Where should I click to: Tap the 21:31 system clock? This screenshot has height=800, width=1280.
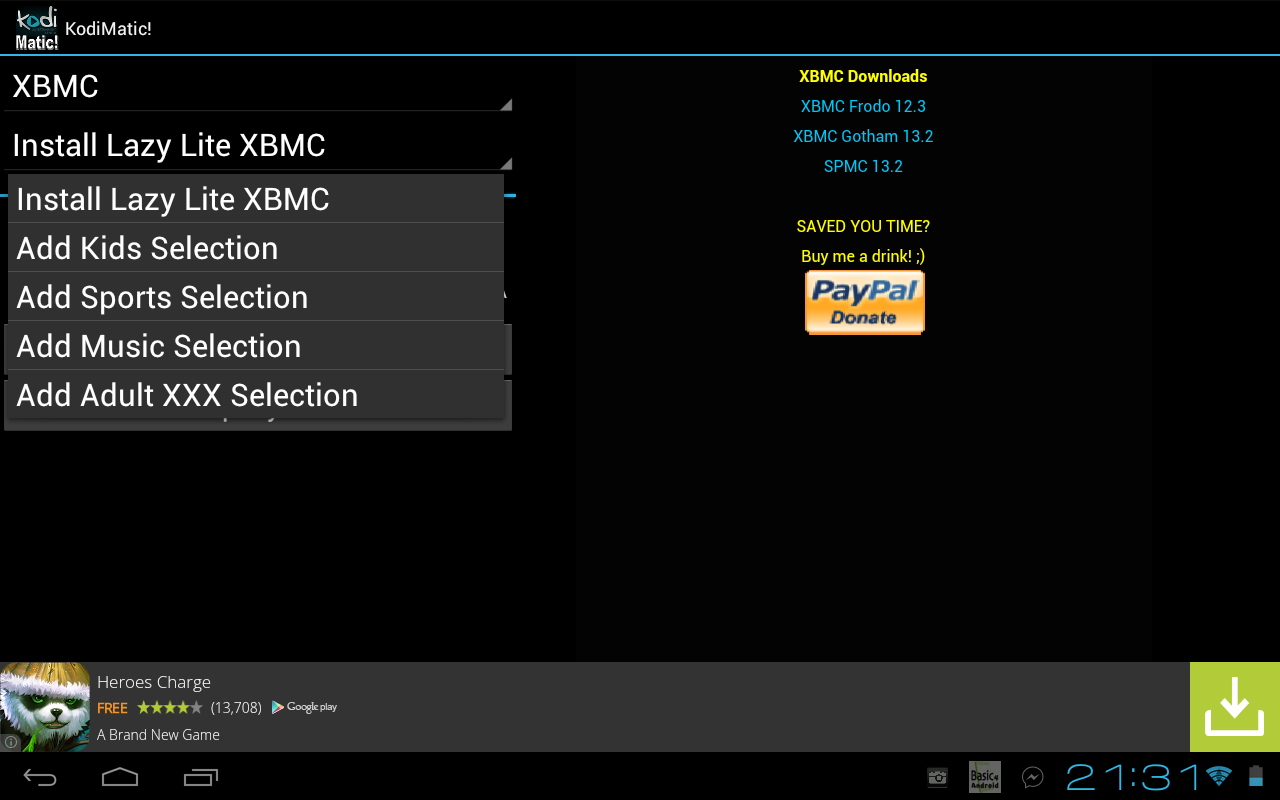[1133, 777]
